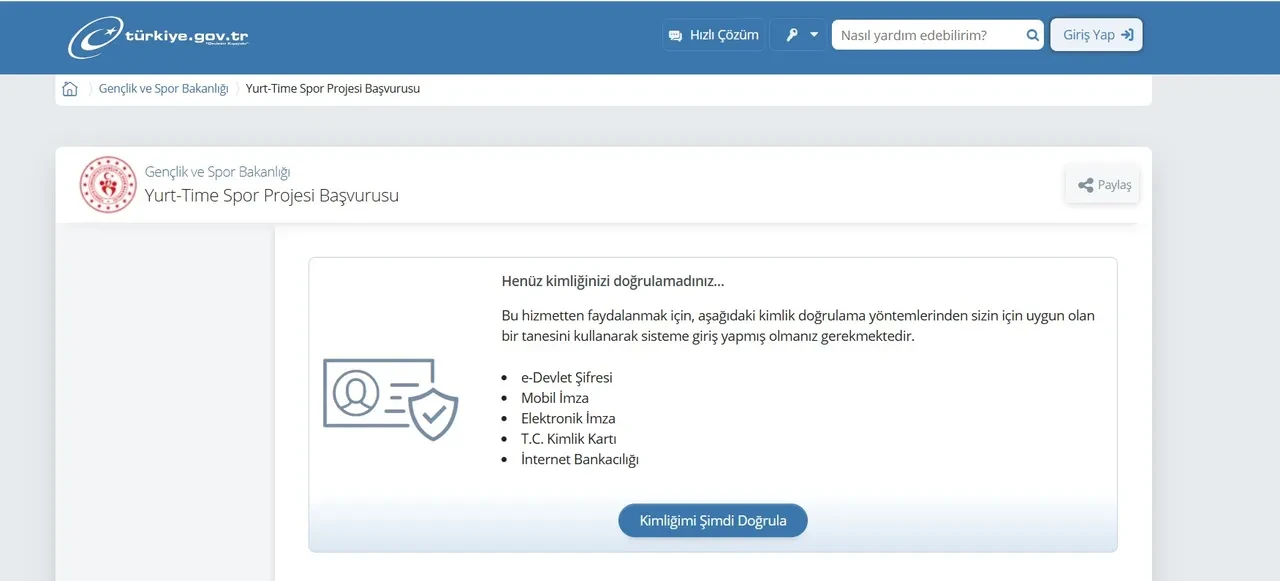Click the share icon beside Paylaş

coord(1084,184)
